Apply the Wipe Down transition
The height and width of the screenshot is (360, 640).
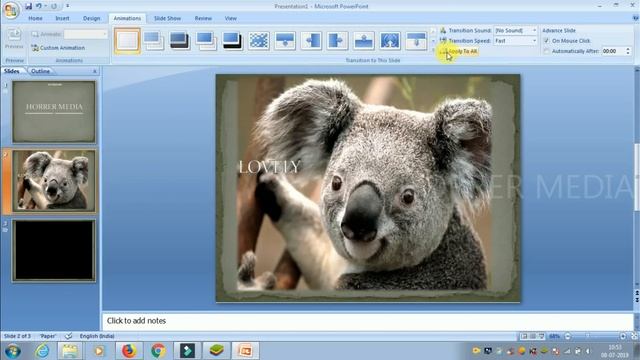pos(285,41)
